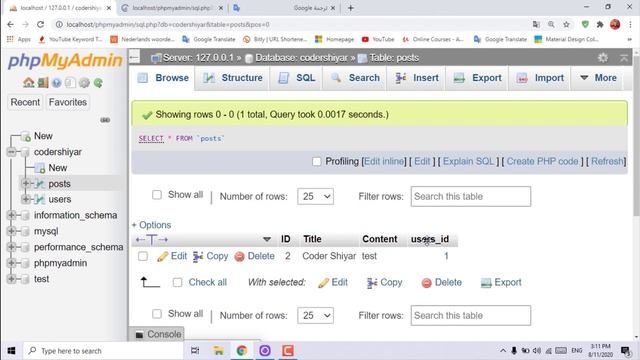
Task: Click the Windows taskbar search box
Action: tap(103, 351)
